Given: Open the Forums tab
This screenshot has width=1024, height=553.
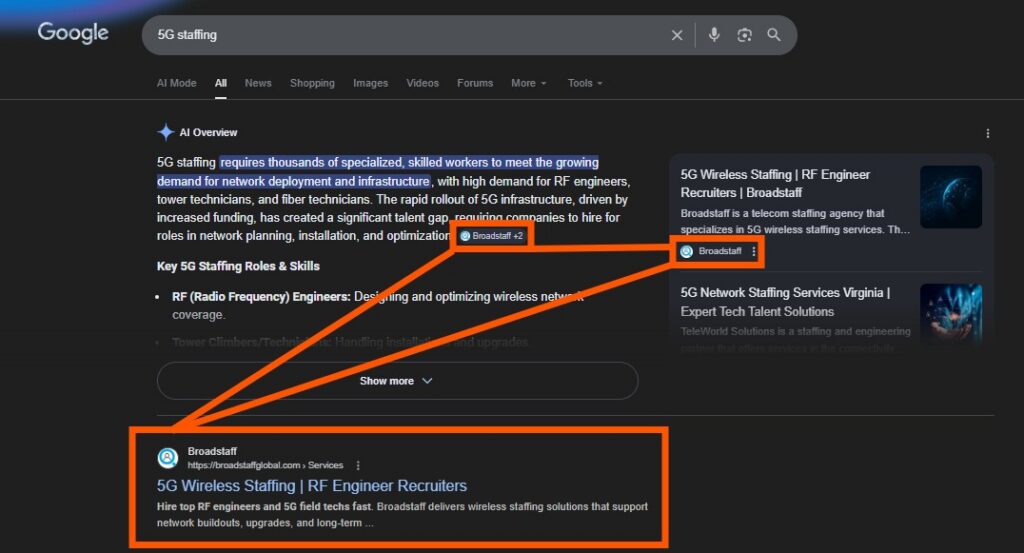Looking at the screenshot, I should point(475,83).
